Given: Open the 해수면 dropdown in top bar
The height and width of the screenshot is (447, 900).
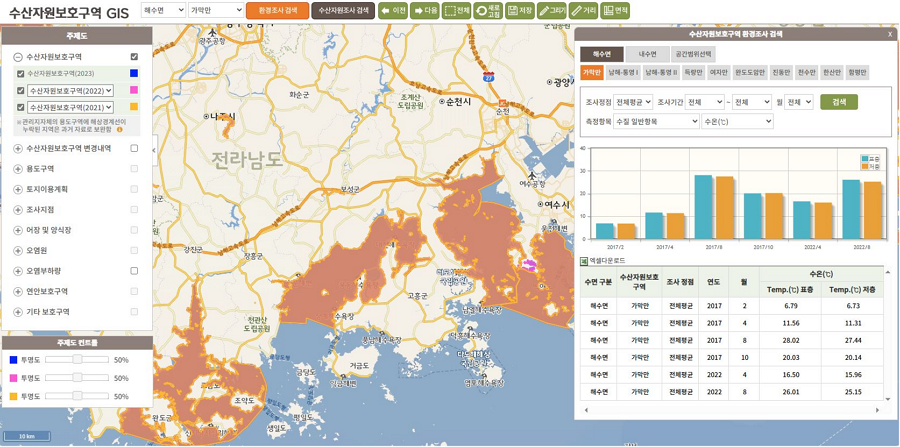Looking at the screenshot, I should click(x=163, y=10).
